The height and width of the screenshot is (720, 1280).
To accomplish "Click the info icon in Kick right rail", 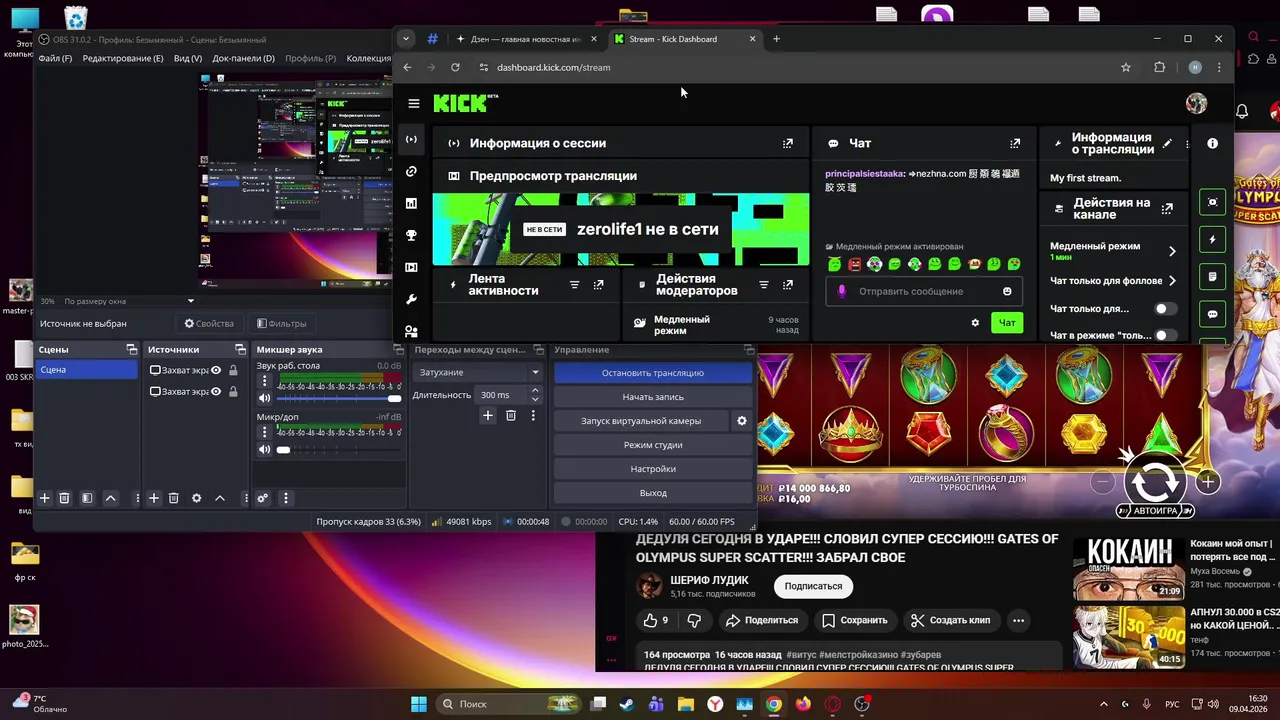I will tap(1212, 143).
